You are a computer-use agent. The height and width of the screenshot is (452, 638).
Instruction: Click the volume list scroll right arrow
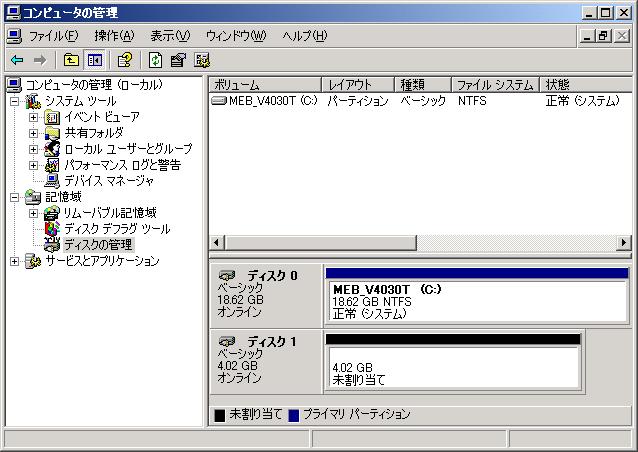point(623,243)
